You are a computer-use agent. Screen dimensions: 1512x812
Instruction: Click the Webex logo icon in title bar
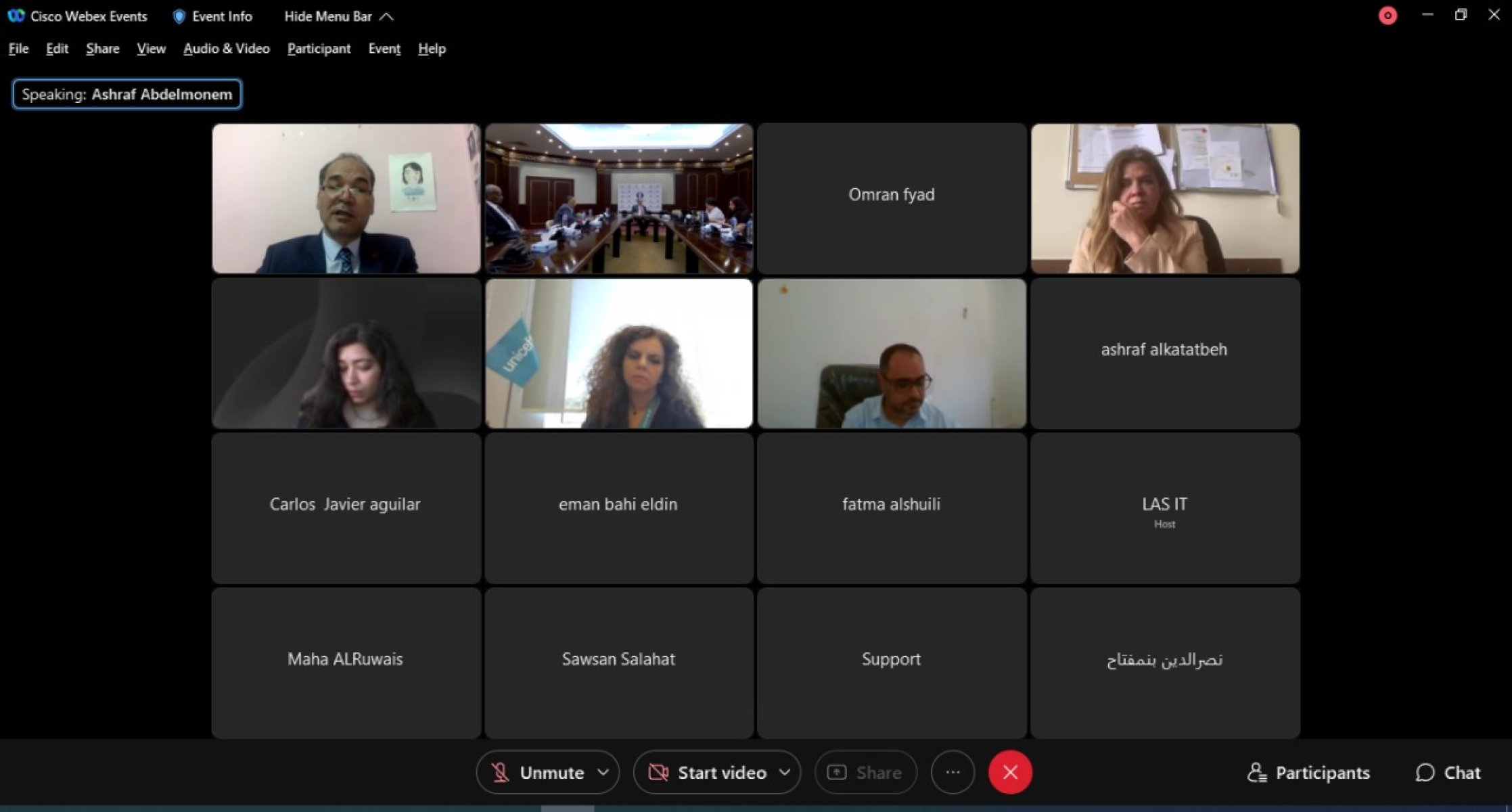tap(16, 16)
